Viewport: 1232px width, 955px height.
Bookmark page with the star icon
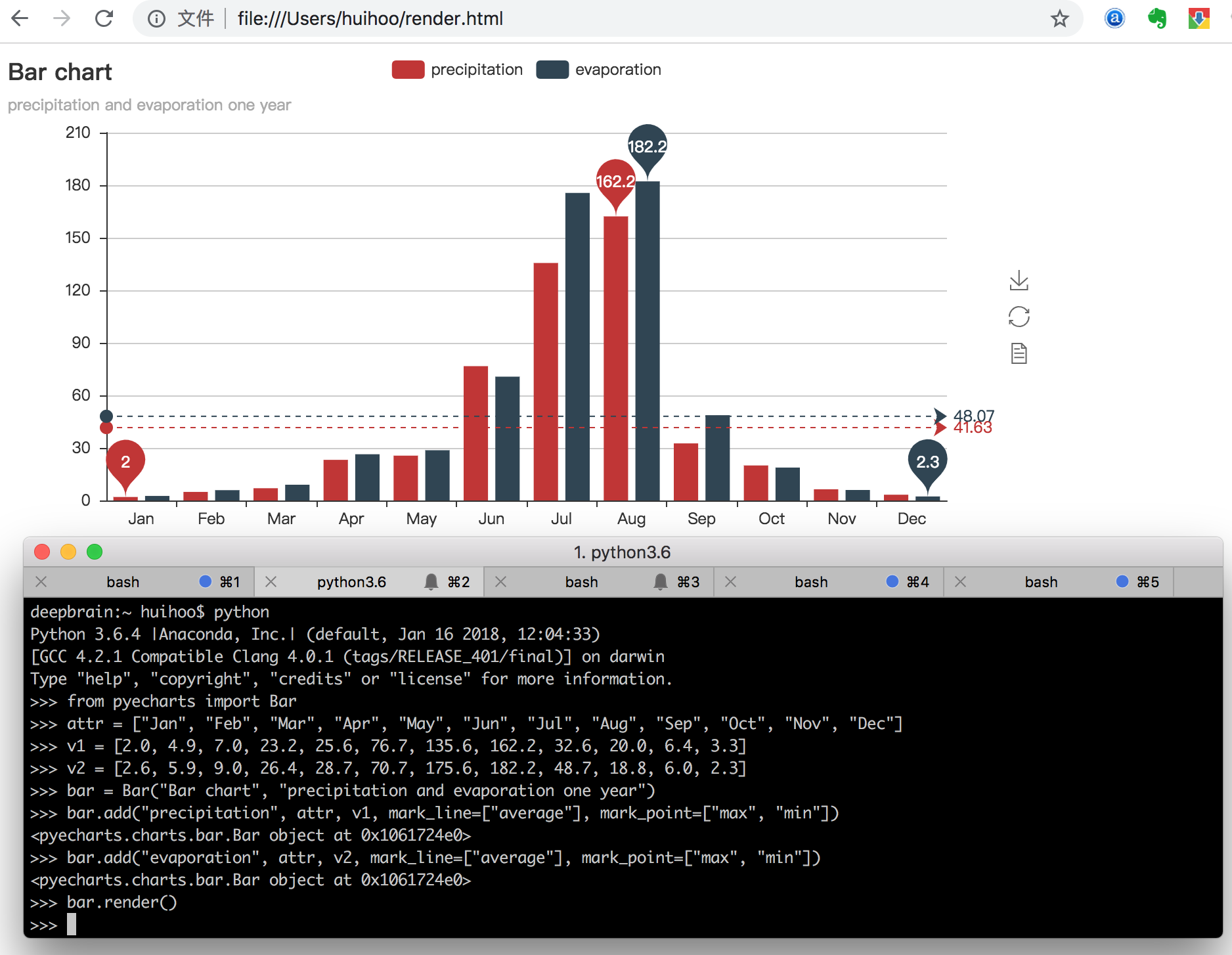coord(1059,18)
